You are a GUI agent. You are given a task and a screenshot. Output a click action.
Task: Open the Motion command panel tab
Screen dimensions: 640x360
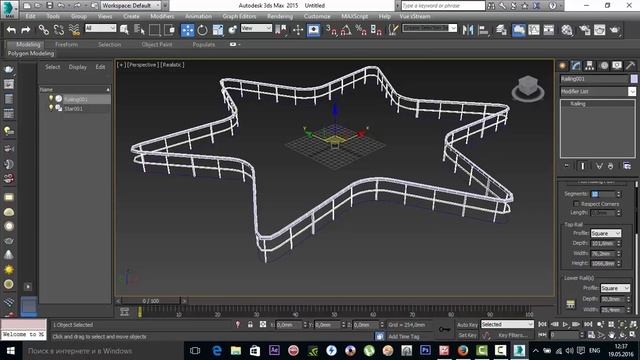tap(604, 66)
